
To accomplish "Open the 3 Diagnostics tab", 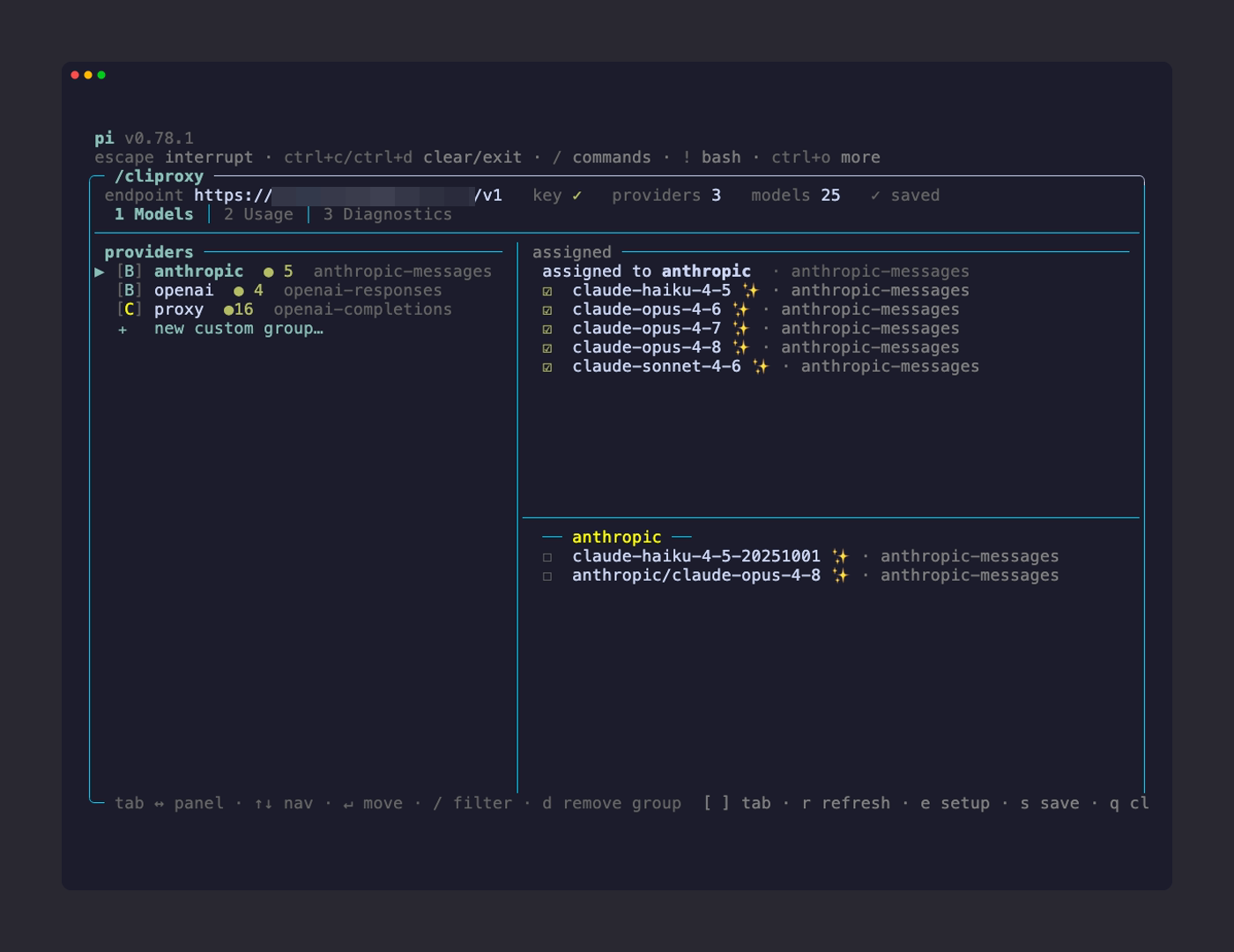I will [387, 214].
